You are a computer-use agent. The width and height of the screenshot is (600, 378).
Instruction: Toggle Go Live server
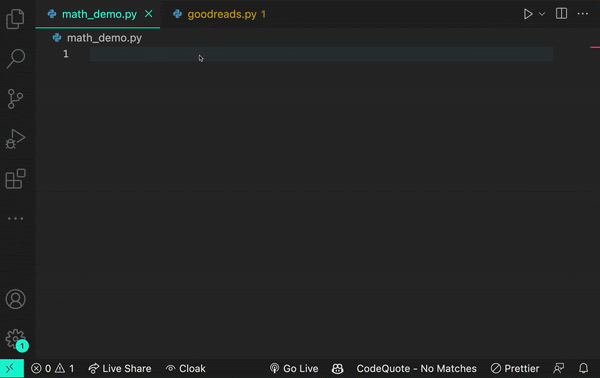pos(294,368)
